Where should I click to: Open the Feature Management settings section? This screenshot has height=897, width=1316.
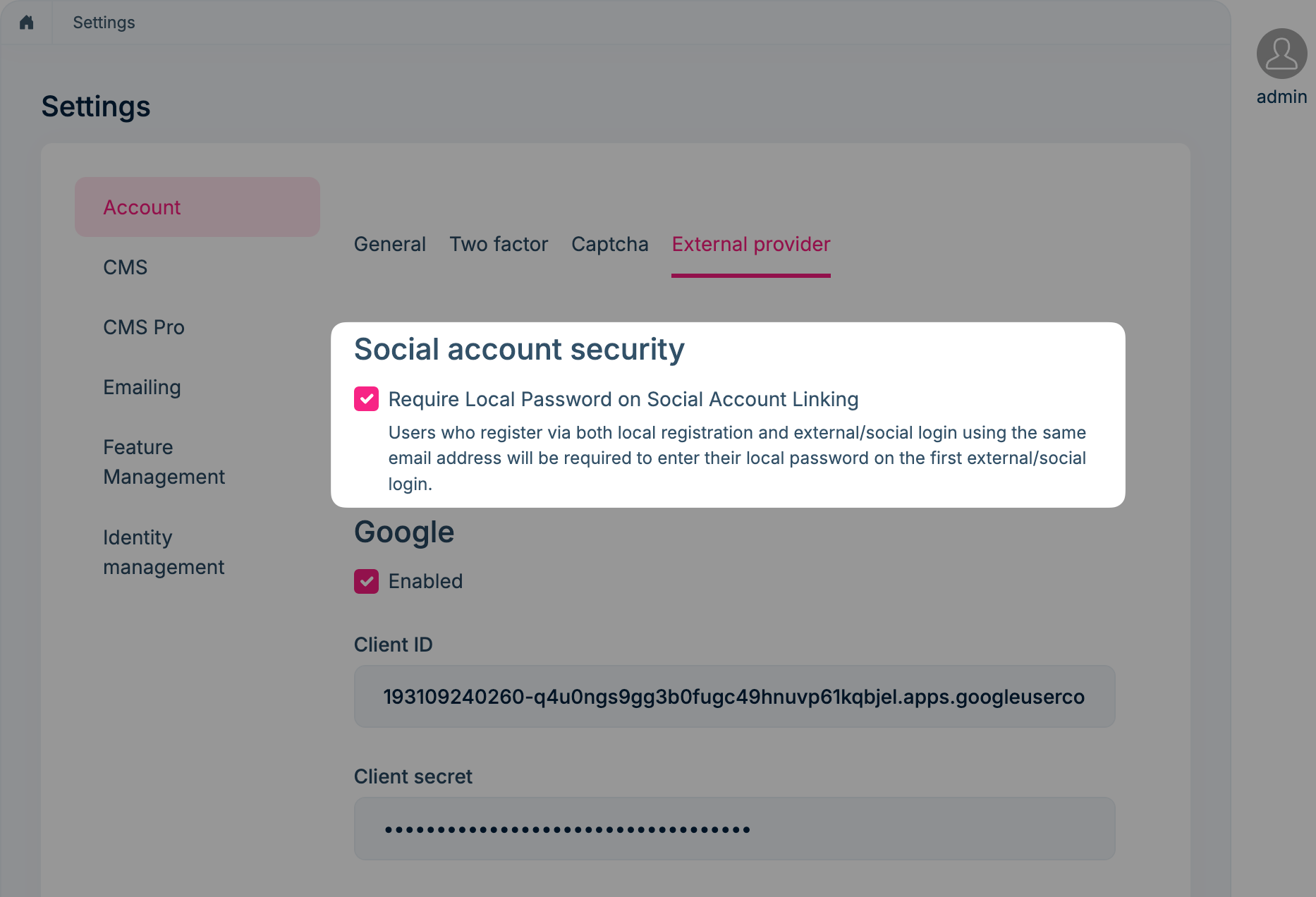coord(164,462)
